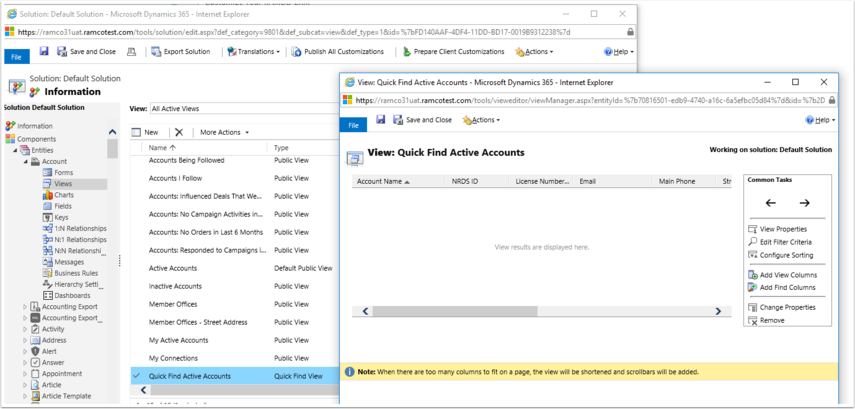
Task: Toggle the checkmark for Quick Find Active Accounts row
Action: (x=136, y=376)
